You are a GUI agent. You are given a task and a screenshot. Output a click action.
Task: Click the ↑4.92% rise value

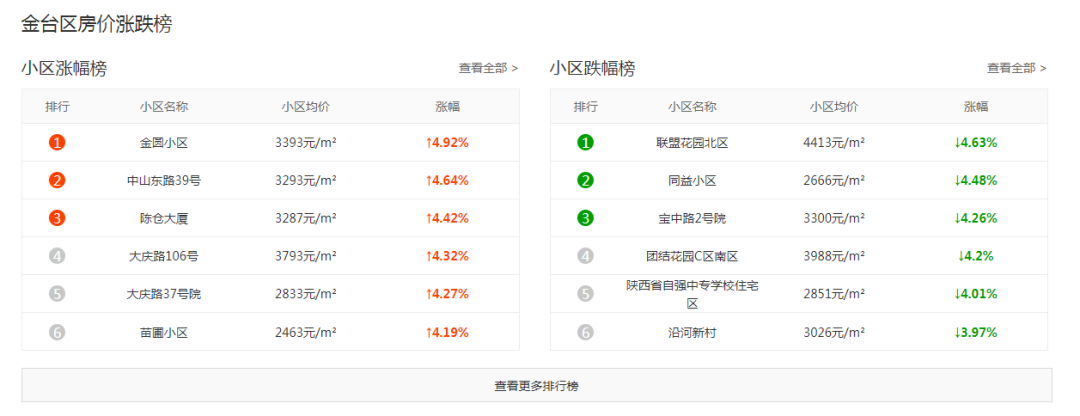coord(447,143)
